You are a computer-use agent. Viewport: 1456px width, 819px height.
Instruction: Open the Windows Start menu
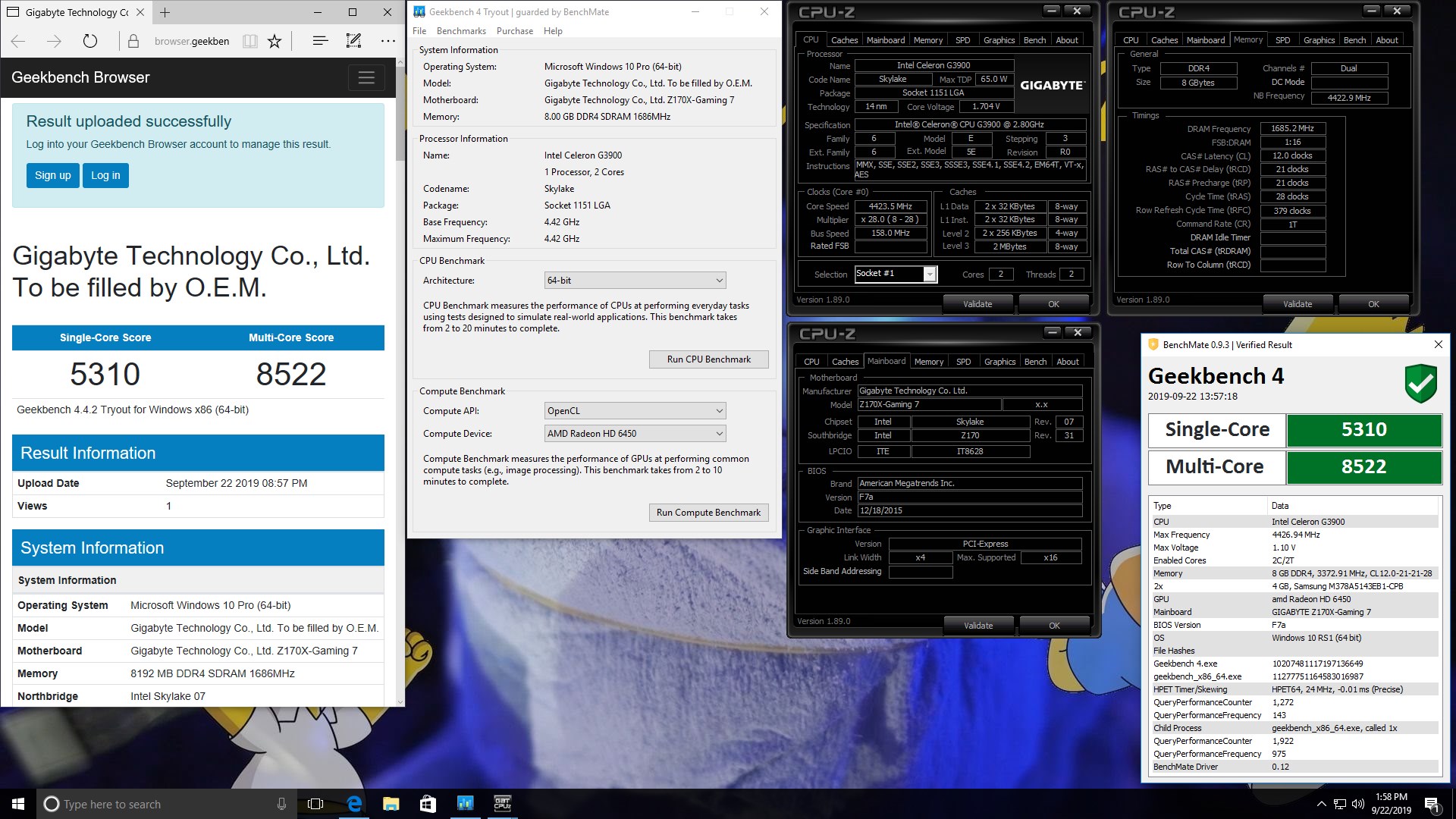[x=18, y=804]
